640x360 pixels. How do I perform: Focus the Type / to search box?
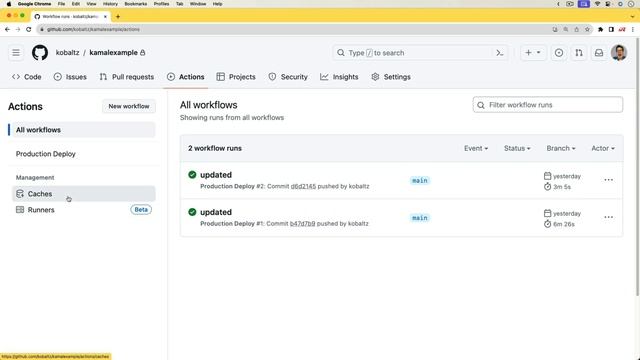tap(420, 53)
